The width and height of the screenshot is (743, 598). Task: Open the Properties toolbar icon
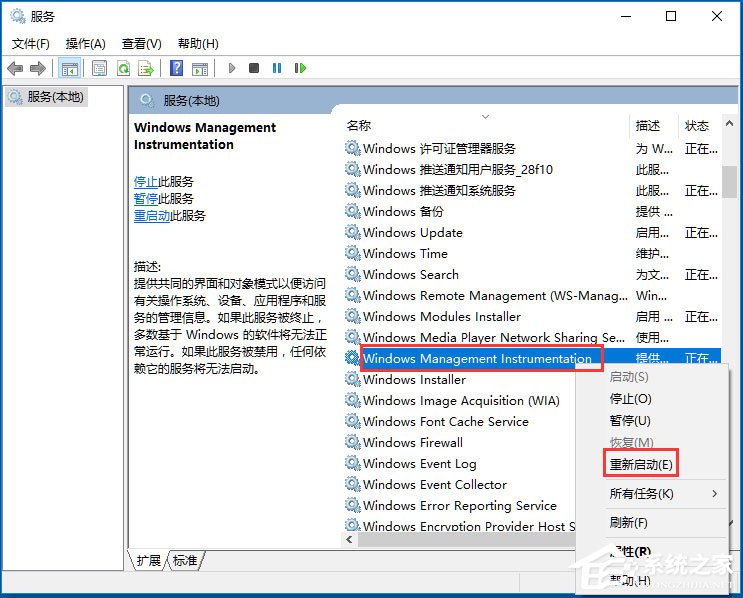pos(99,69)
